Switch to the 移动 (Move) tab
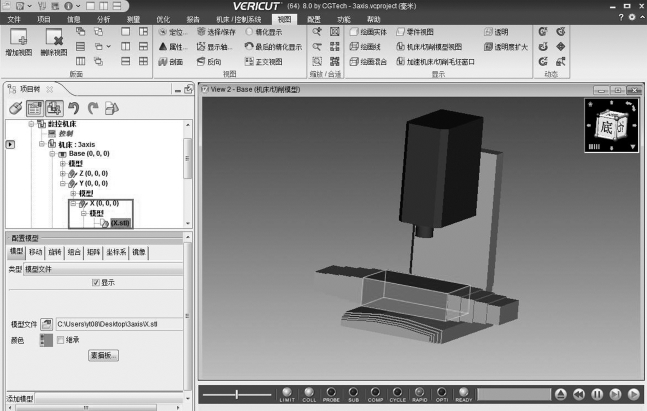This screenshot has width=647, height=411. pyautogui.click(x=35, y=253)
